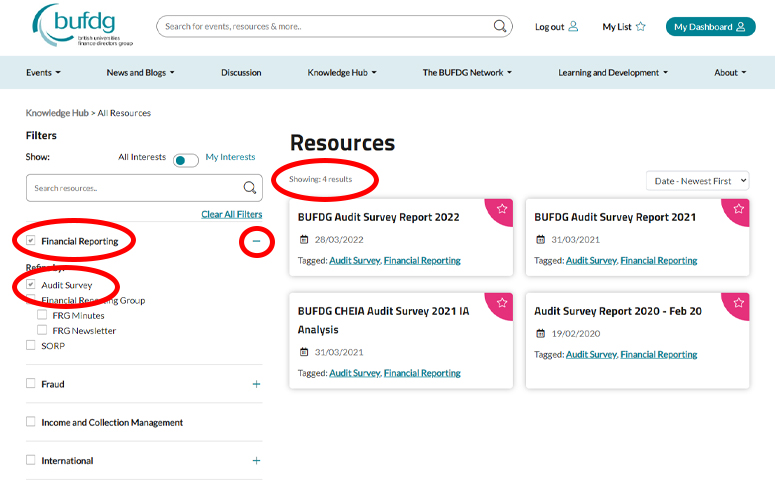Screen dimensions: 775x485
Task: Open the Date - Newest First sort dropdown
Action: point(697,181)
